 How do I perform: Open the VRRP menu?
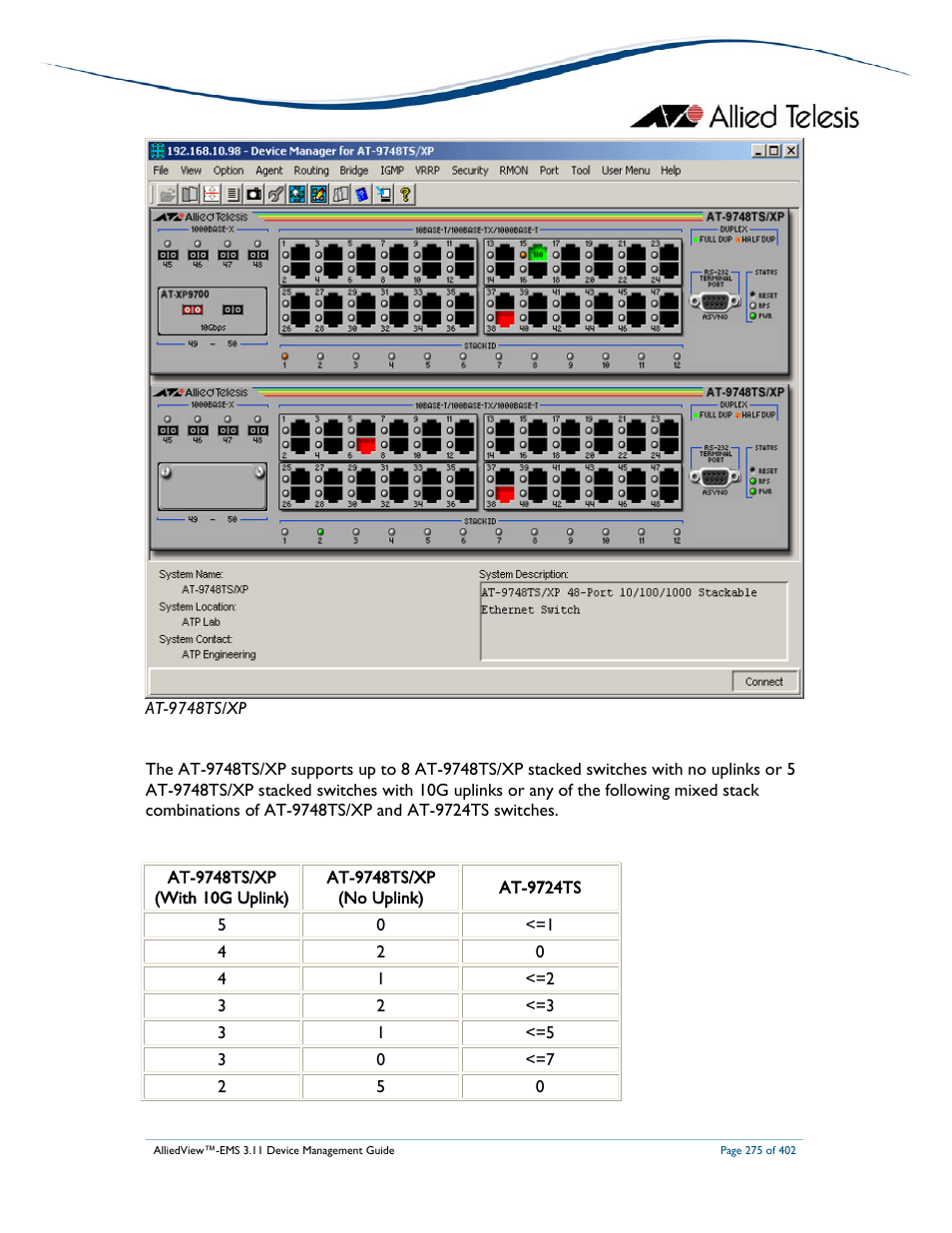coord(428,171)
